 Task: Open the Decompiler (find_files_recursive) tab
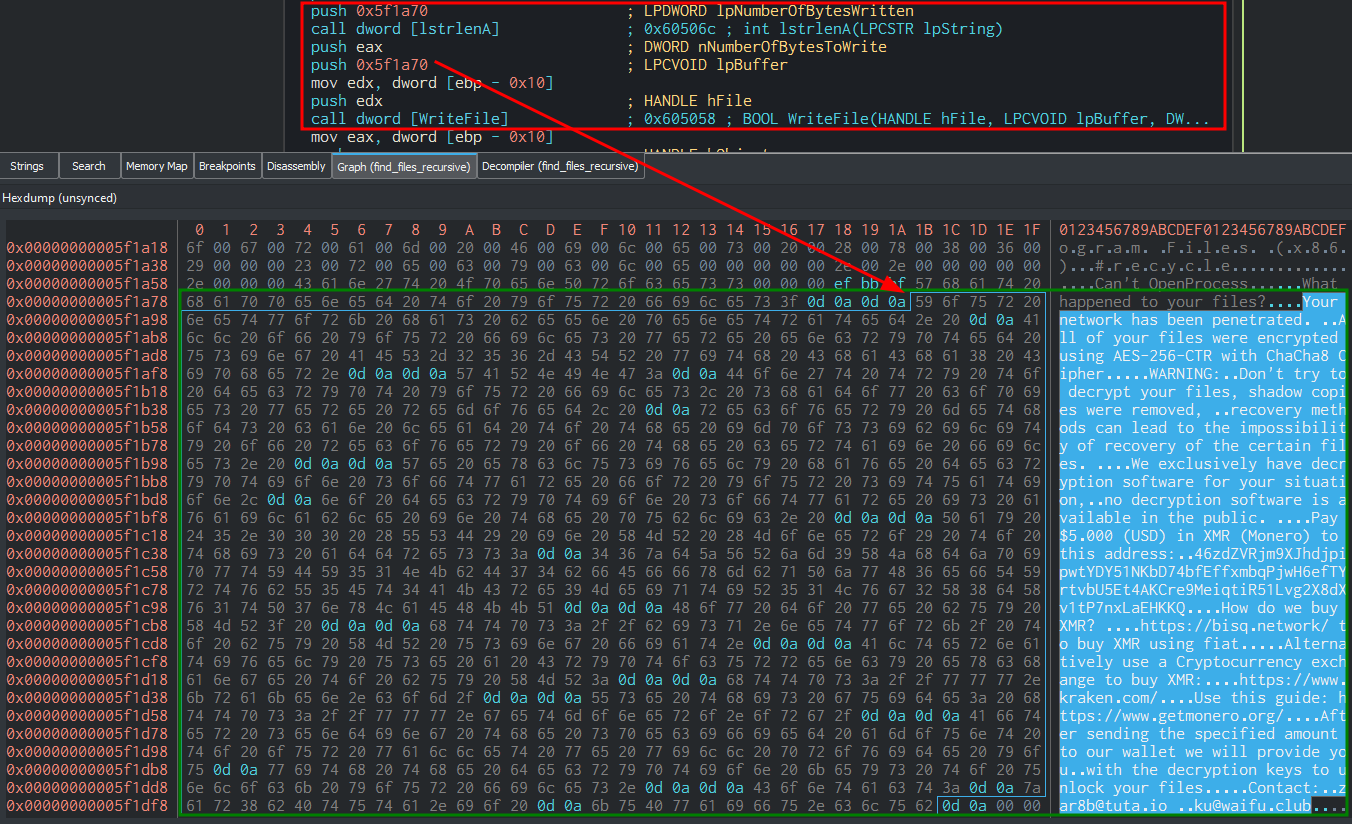560,166
